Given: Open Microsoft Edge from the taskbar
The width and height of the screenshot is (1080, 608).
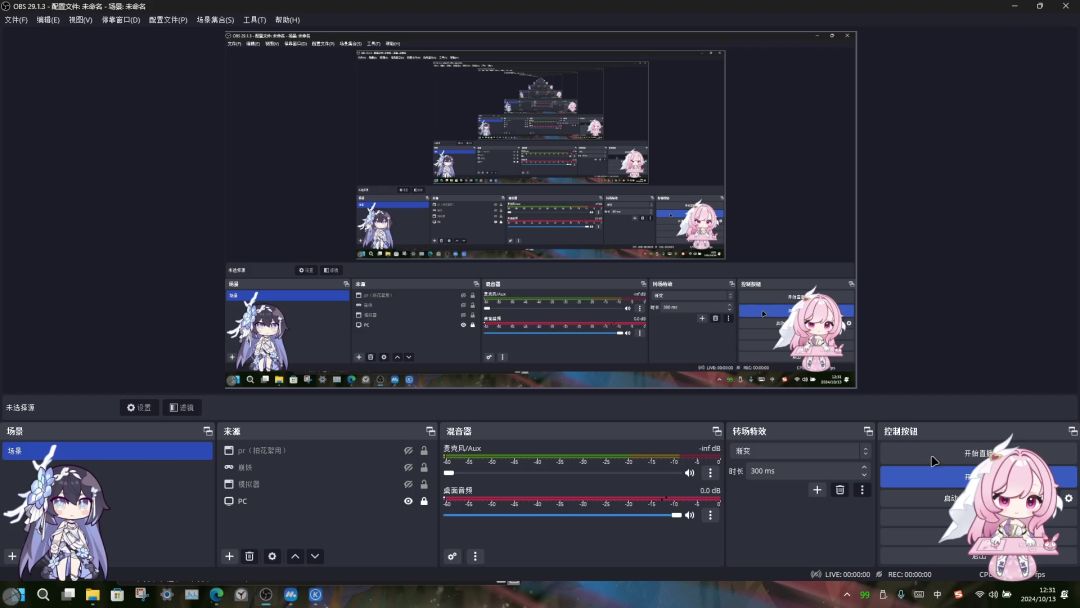Looking at the screenshot, I should point(216,595).
